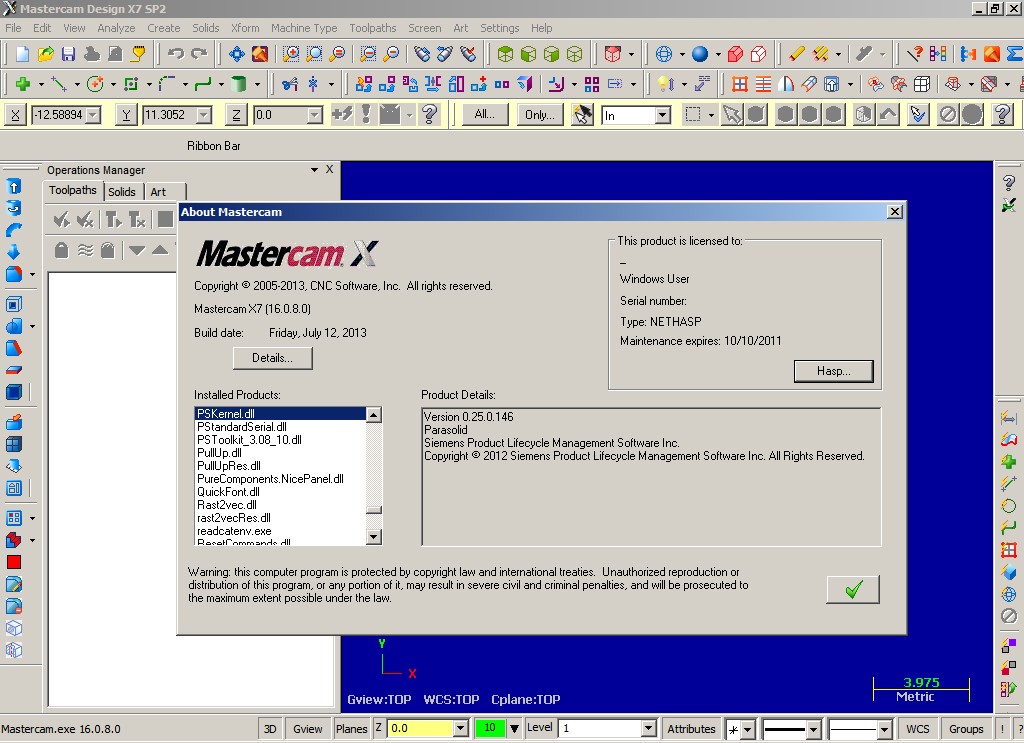Select PullUp.dll in Installed Products list
This screenshot has height=743, width=1024.
tap(219, 453)
